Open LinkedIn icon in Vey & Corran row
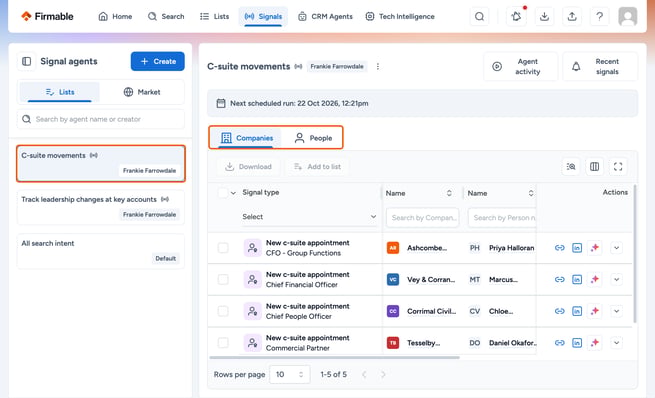655x398 pixels. [x=577, y=279]
